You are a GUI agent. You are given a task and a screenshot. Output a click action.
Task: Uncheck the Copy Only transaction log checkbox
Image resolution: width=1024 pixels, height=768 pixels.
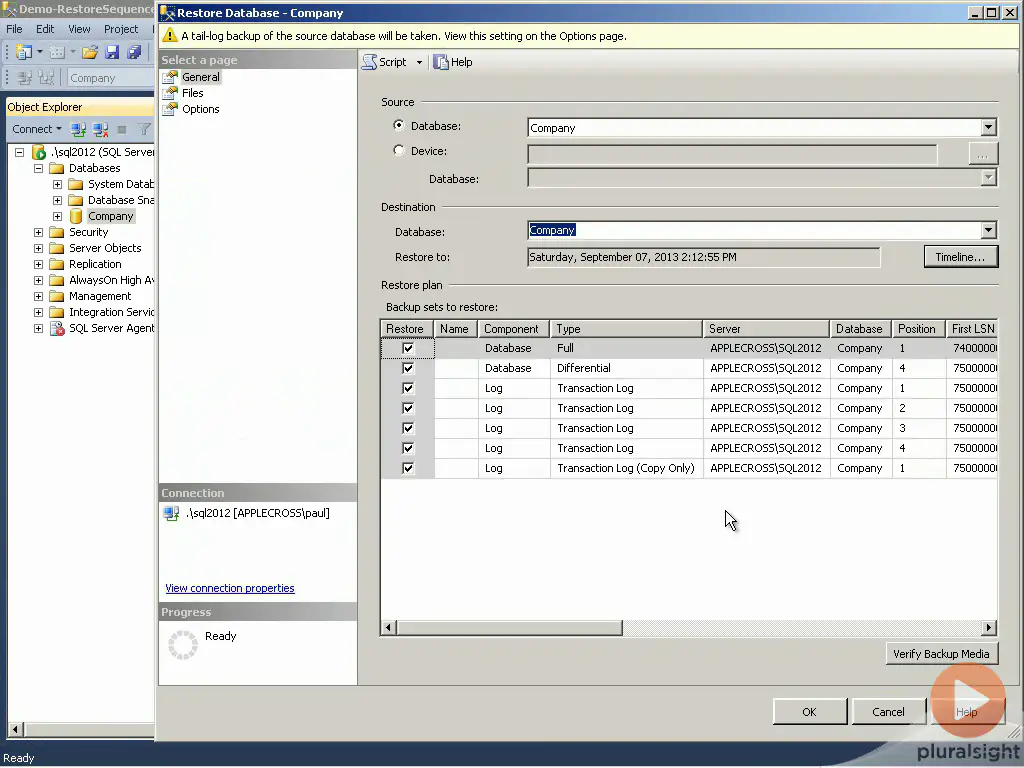coord(408,468)
